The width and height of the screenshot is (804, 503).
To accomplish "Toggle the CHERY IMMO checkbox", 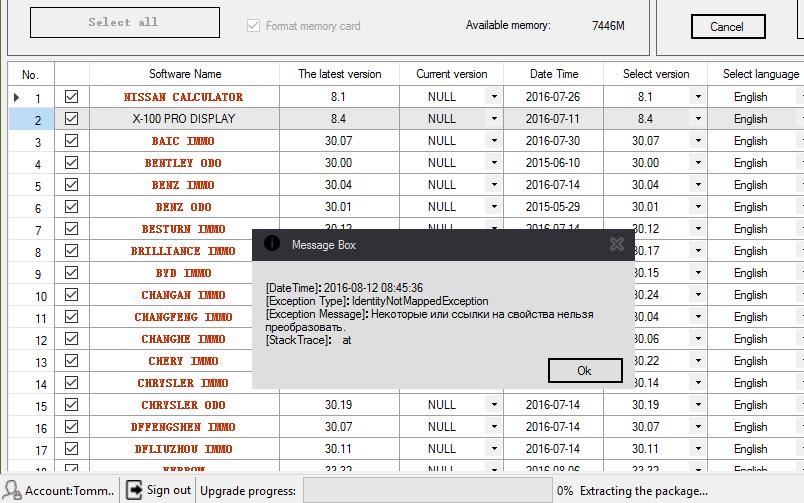I will pyautogui.click(x=71, y=360).
